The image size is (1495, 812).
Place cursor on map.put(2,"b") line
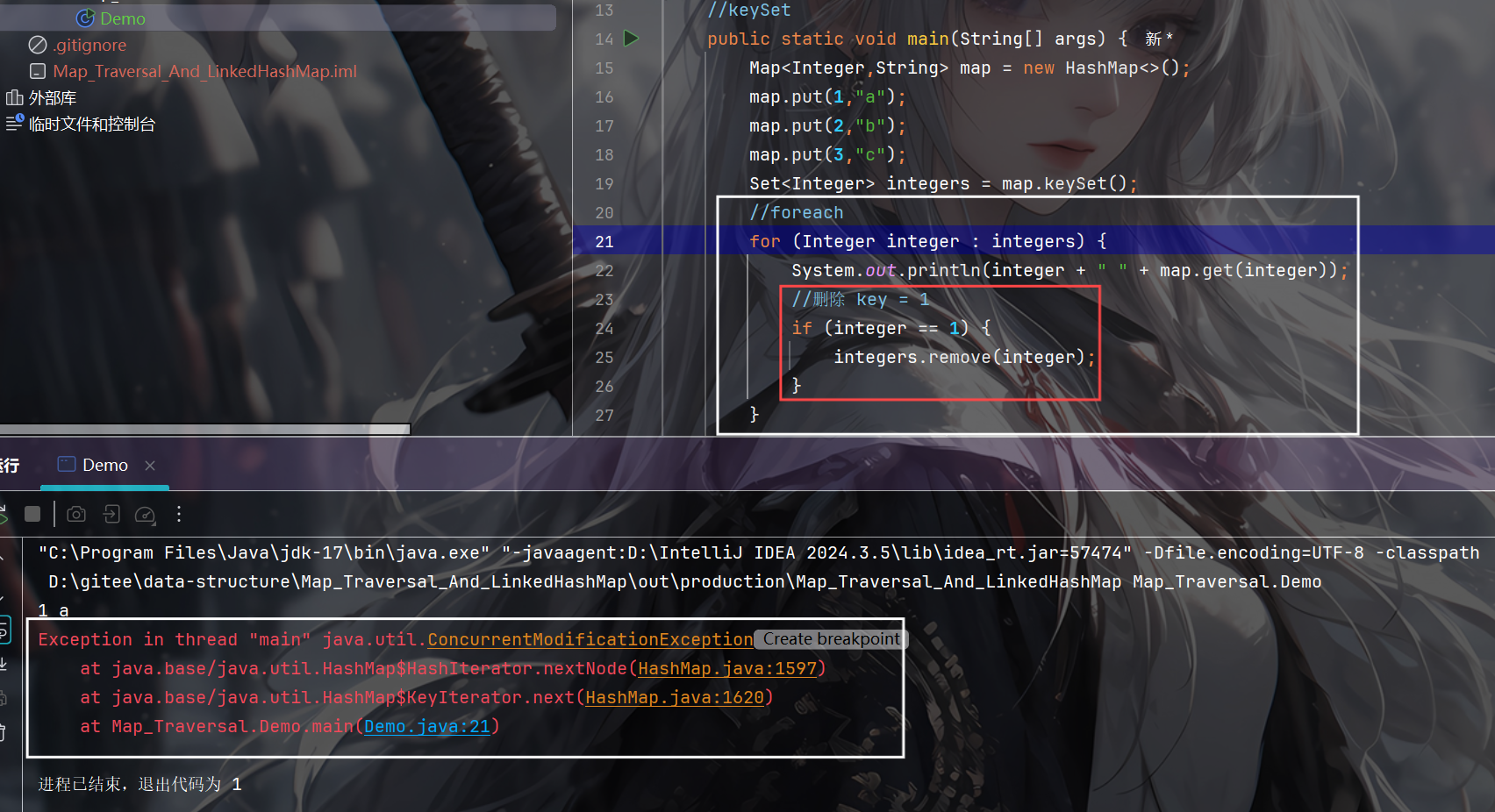pyautogui.click(x=827, y=125)
